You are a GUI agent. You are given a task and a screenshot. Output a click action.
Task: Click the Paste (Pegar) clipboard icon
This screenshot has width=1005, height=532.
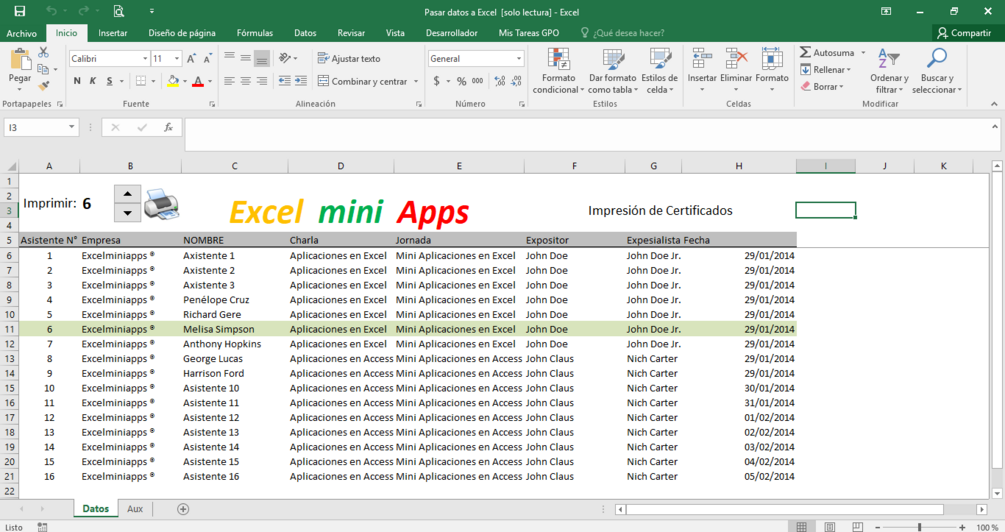[x=20, y=60]
